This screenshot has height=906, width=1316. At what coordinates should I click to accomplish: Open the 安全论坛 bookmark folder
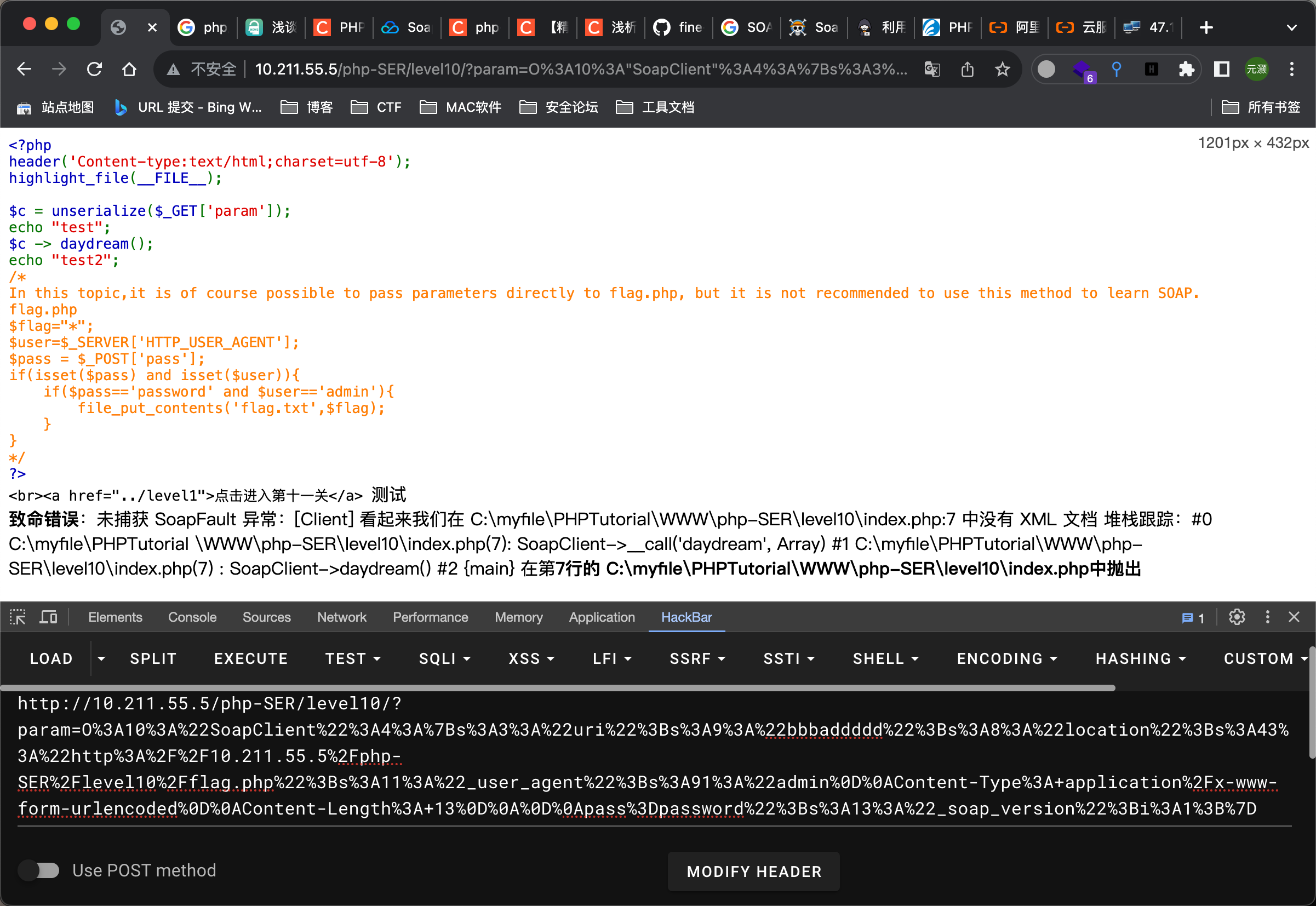click(559, 107)
